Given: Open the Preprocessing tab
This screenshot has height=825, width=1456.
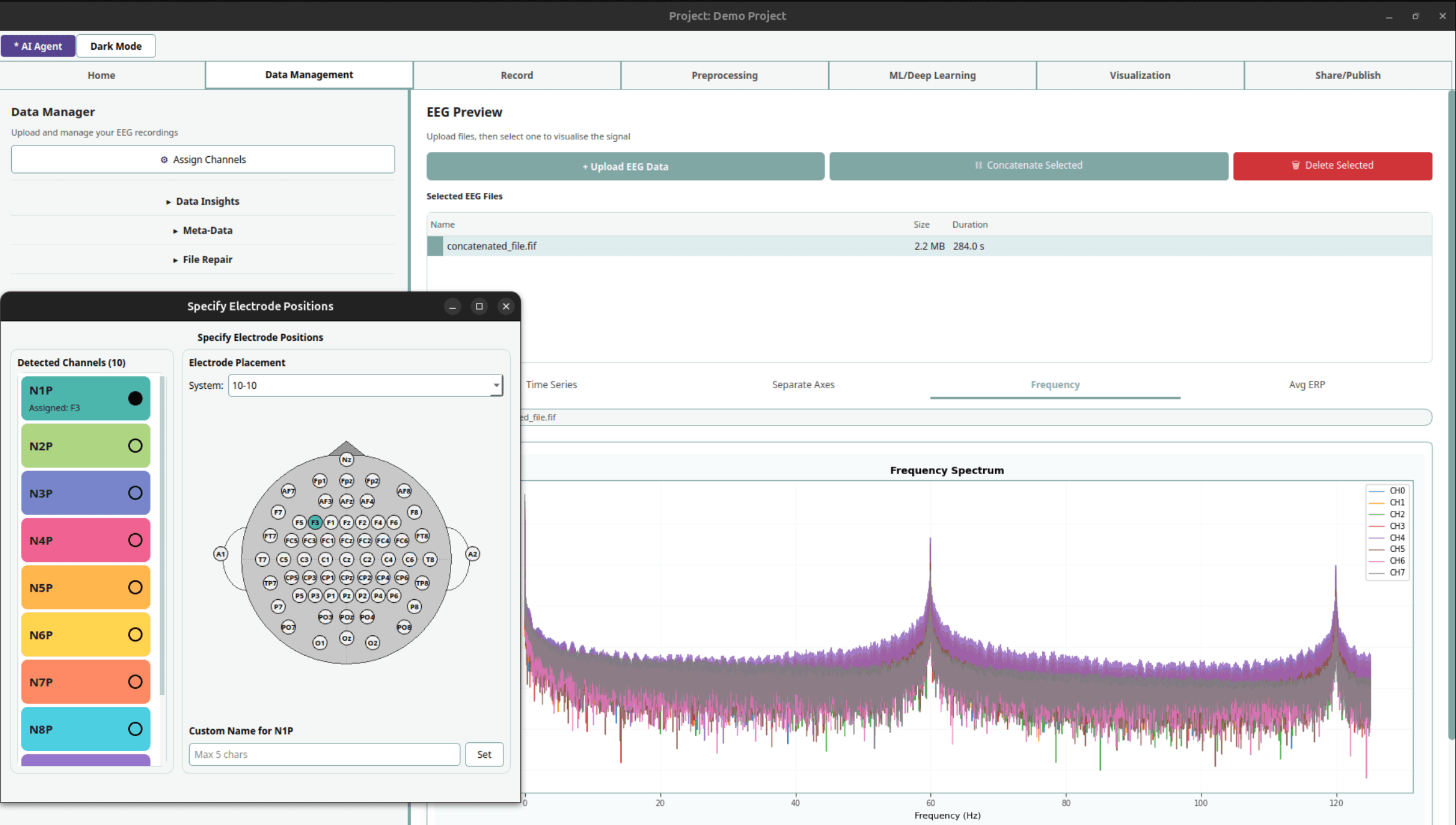Looking at the screenshot, I should pyautogui.click(x=725, y=75).
